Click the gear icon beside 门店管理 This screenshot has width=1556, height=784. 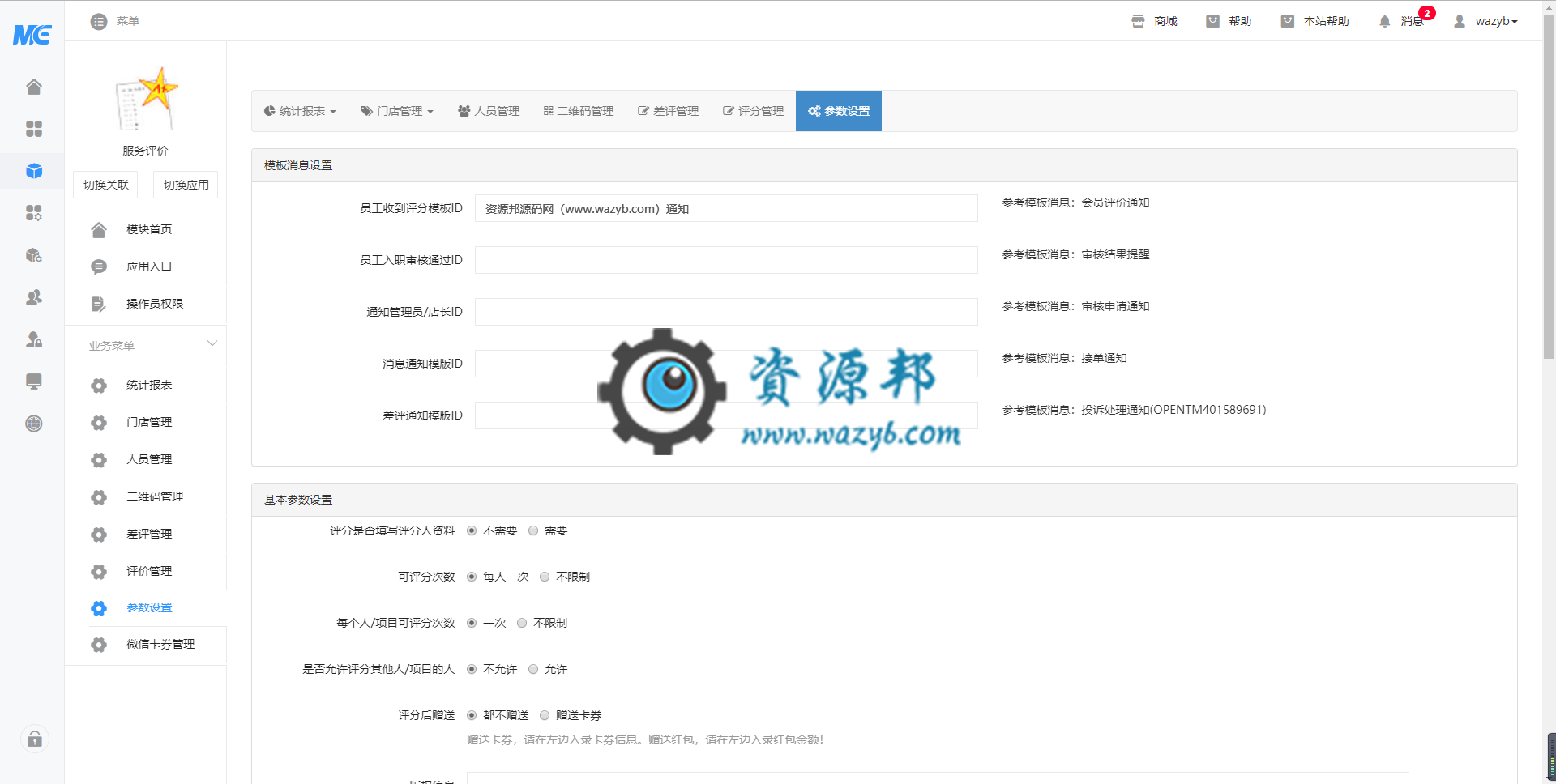pyautogui.click(x=99, y=423)
